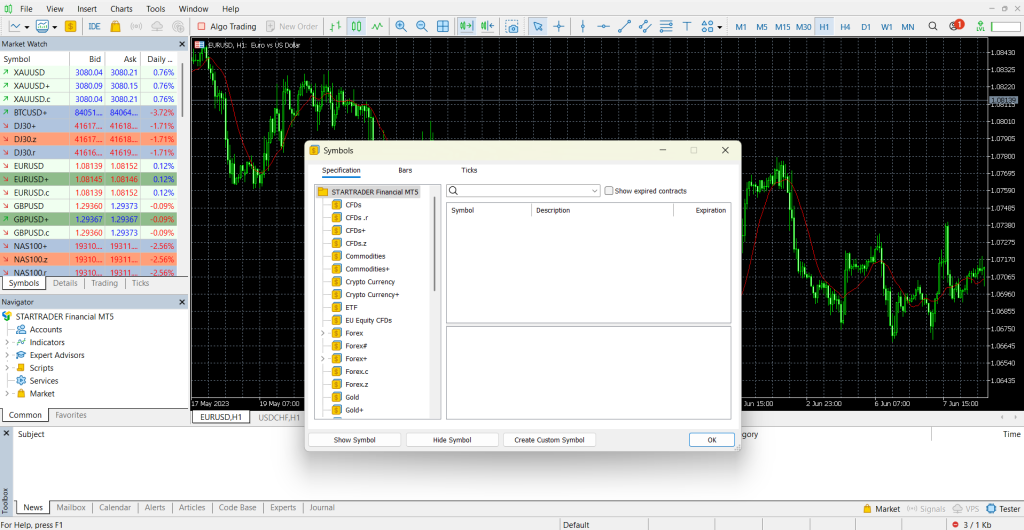This screenshot has height=530, width=1024.
Task: Select the crosshair tool
Action: pyautogui.click(x=558, y=27)
